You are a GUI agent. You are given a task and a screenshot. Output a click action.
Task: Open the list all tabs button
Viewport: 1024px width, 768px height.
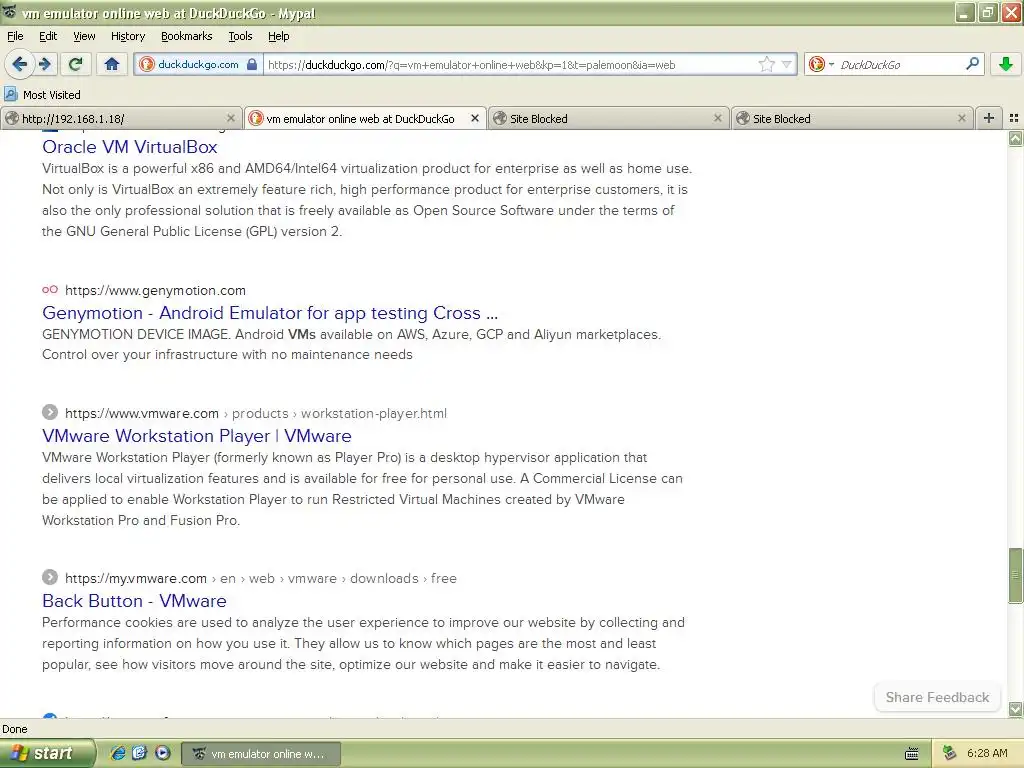(x=1014, y=118)
